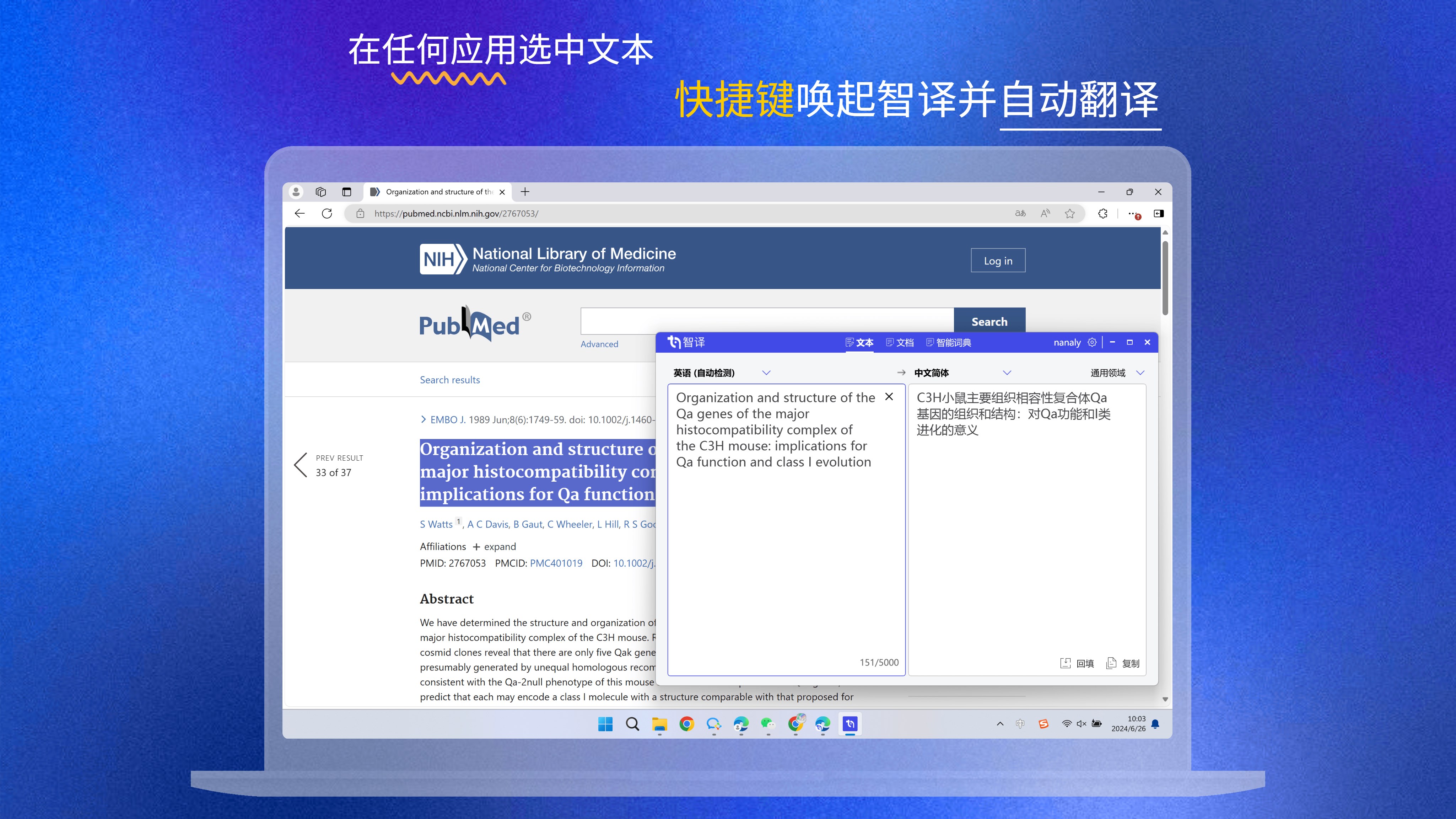
Task: Open the PMC401019 link
Action: [x=556, y=563]
